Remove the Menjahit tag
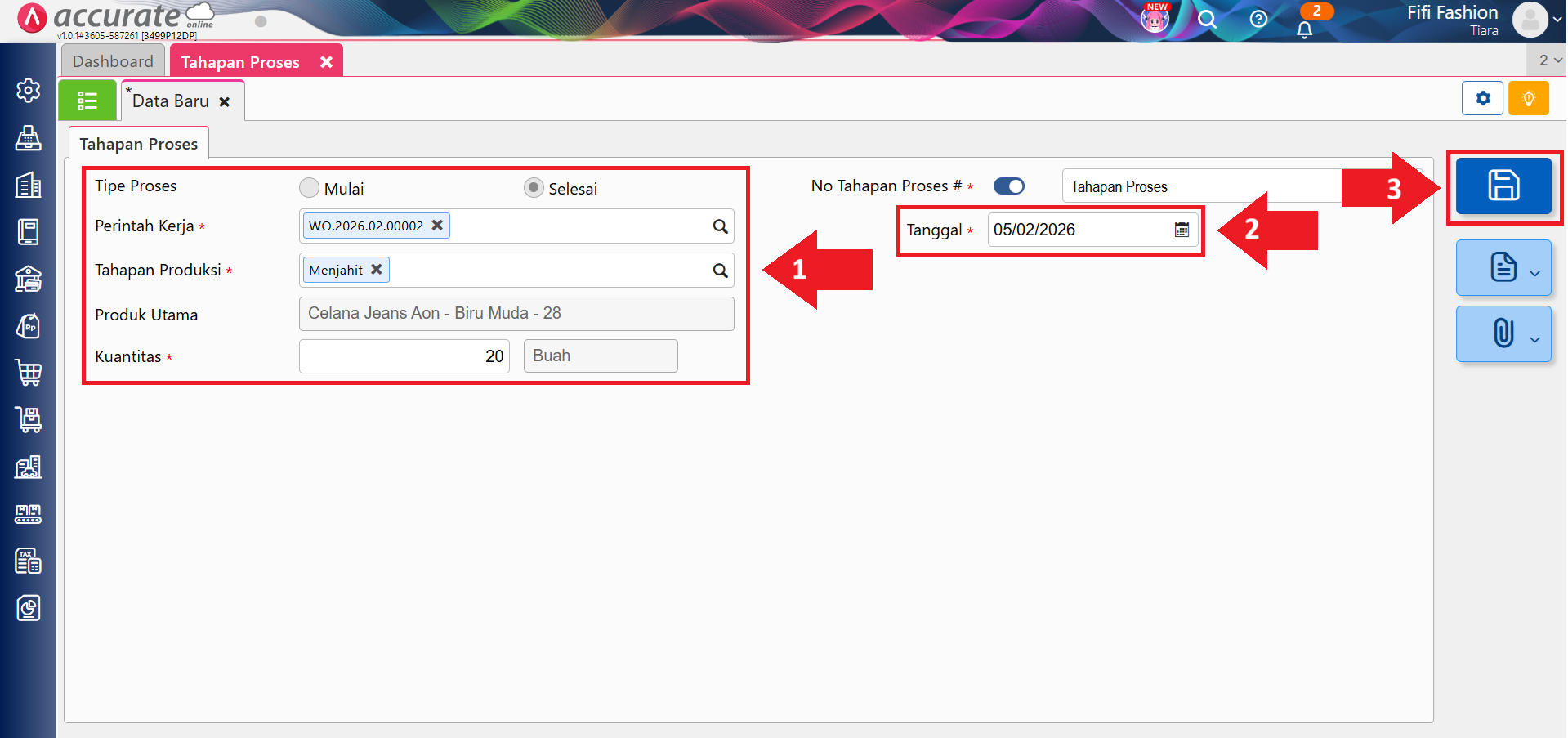Image resolution: width=1568 pixels, height=738 pixels. point(377,269)
